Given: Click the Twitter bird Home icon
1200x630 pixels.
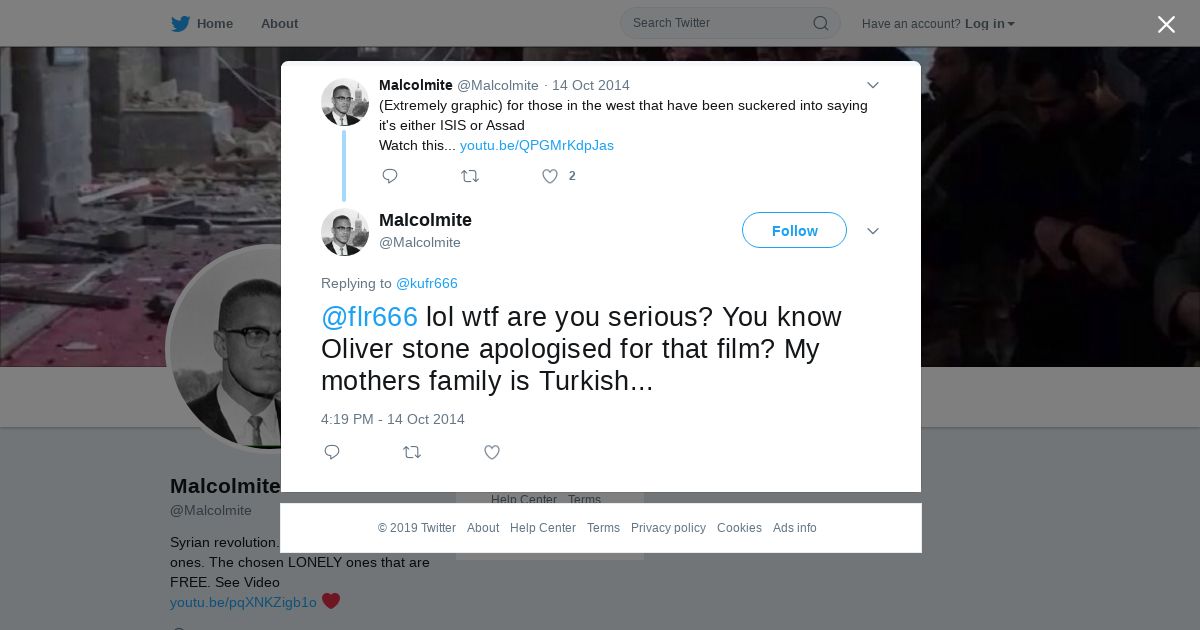Looking at the screenshot, I should coord(181,24).
